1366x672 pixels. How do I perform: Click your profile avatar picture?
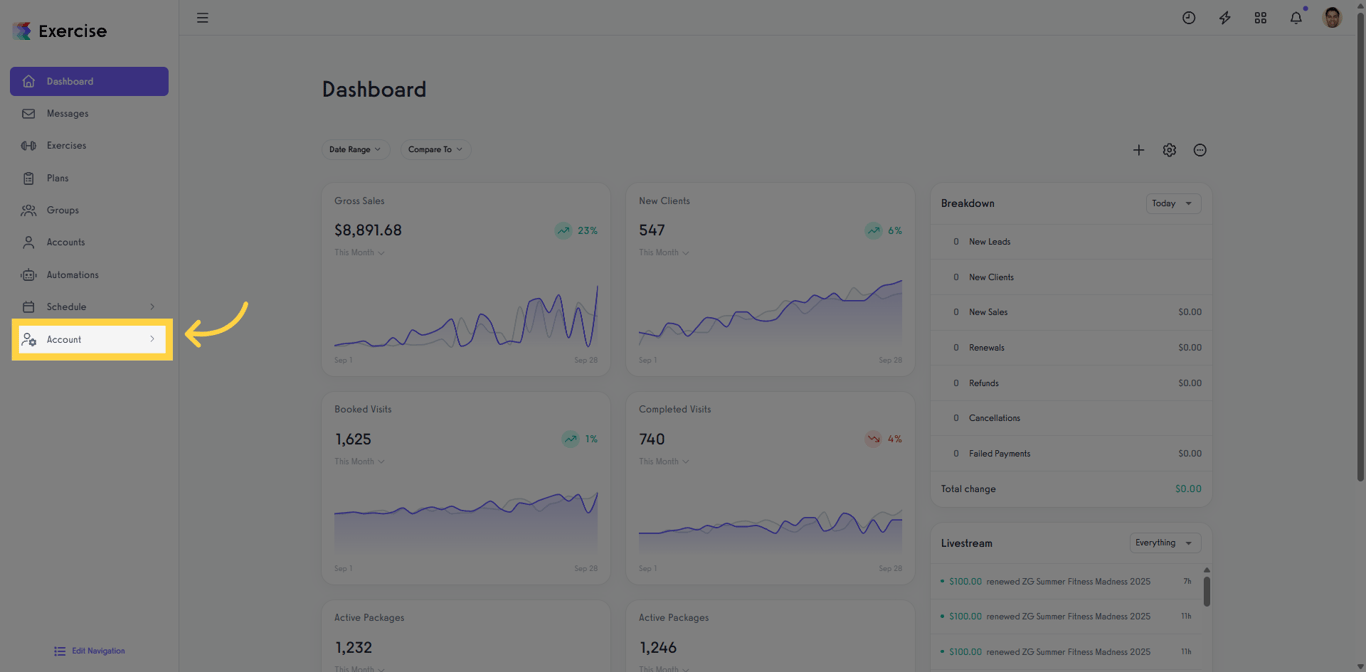point(1331,17)
